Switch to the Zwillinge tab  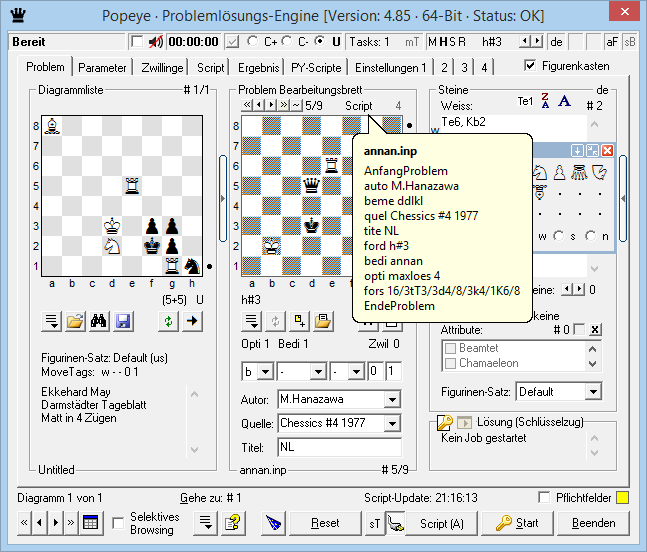[x=162, y=68]
